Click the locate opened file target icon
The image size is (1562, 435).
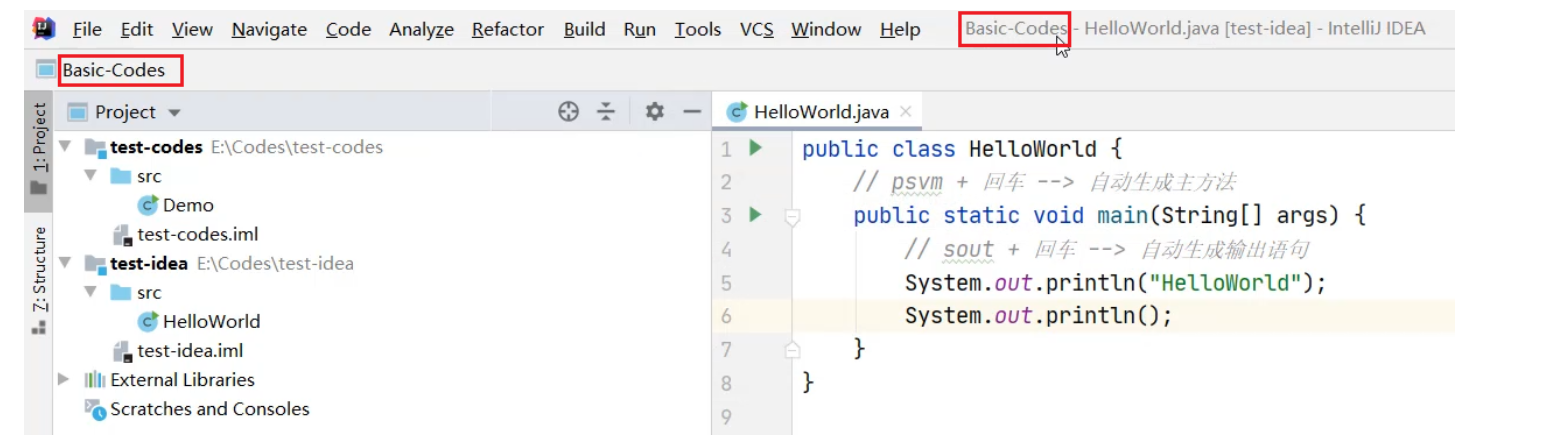pyautogui.click(x=568, y=112)
